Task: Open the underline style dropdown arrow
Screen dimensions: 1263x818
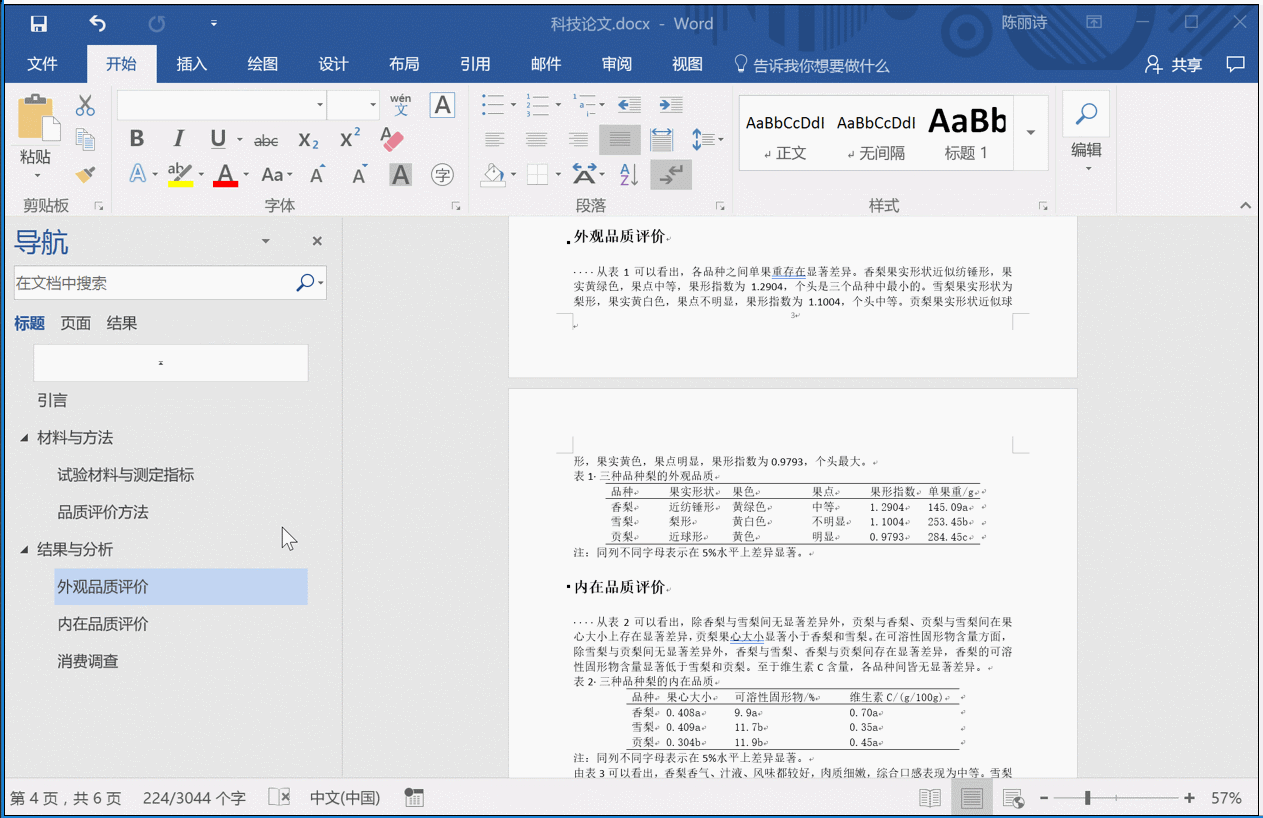Action: [x=240, y=140]
